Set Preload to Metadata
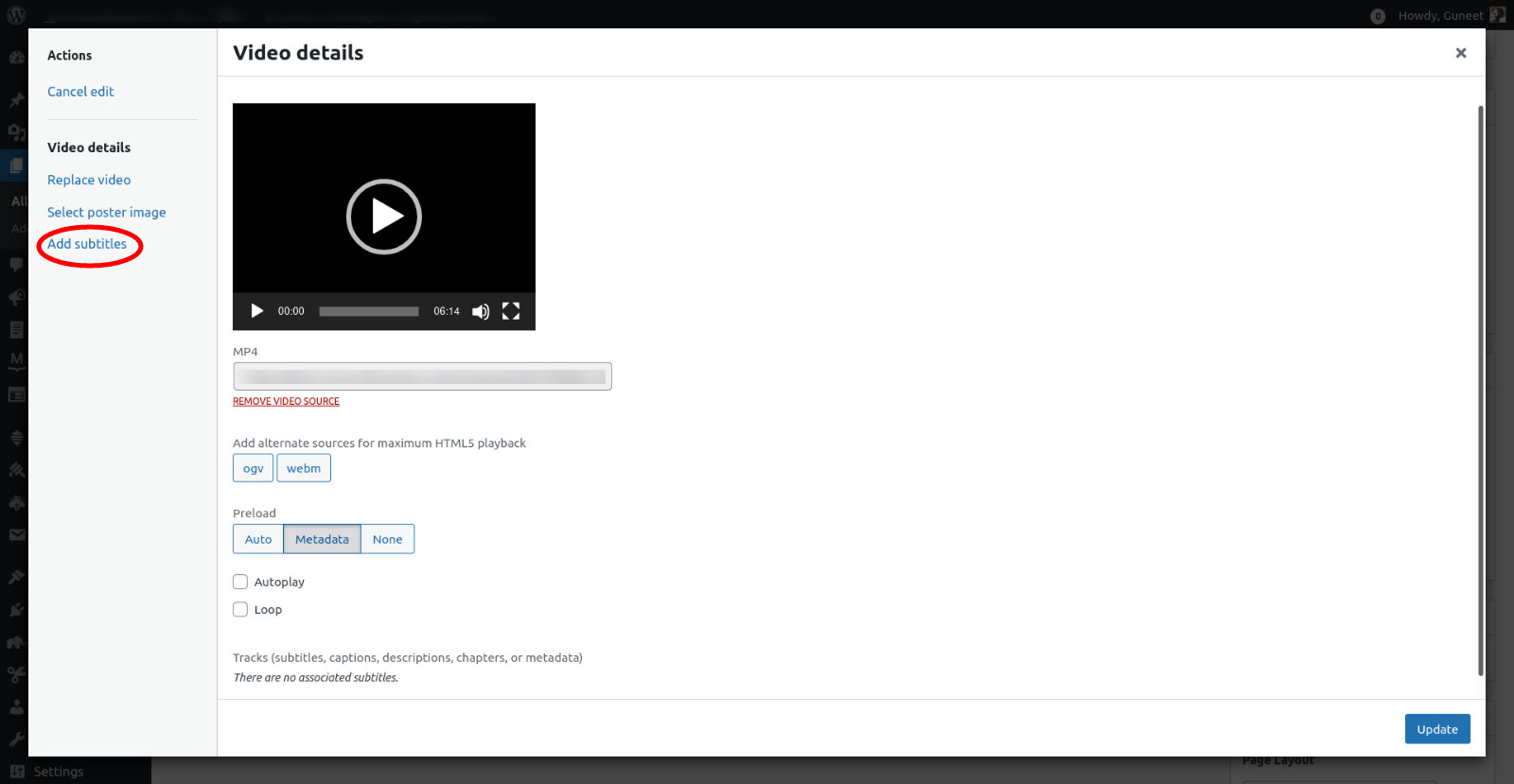This screenshot has height=784, width=1514. coord(322,539)
